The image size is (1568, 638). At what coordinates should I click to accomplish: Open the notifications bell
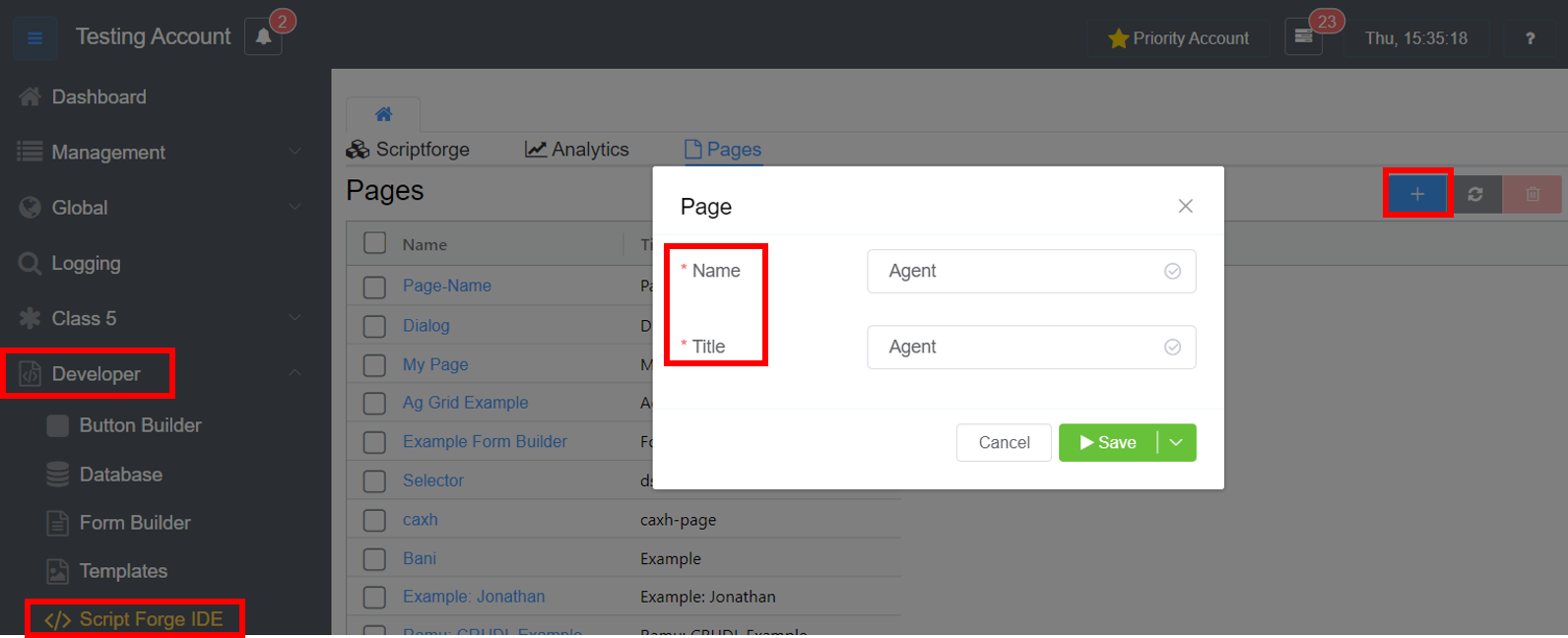pyautogui.click(x=263, y=37)
